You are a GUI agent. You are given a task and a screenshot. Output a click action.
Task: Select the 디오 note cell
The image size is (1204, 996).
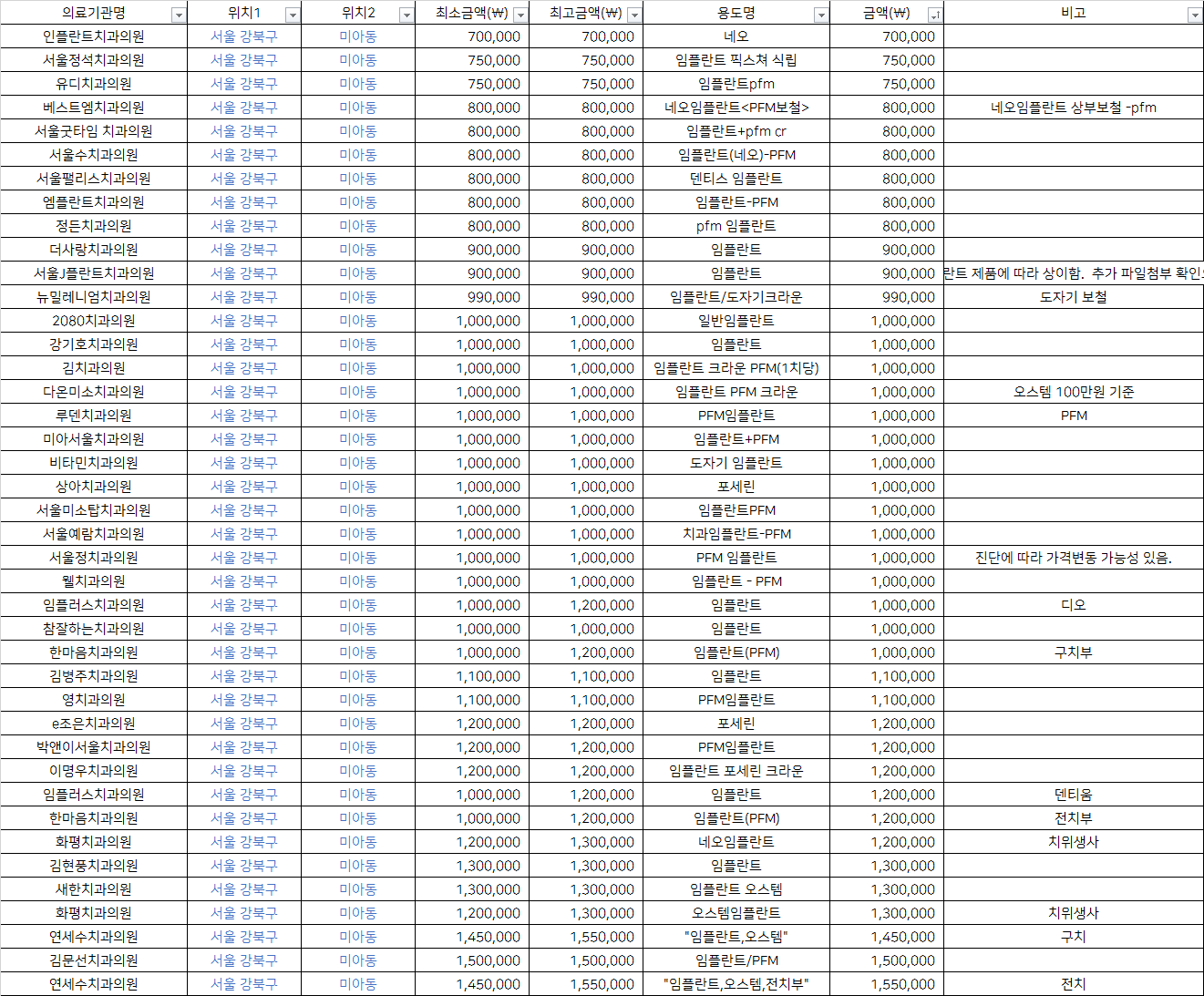1074,605
